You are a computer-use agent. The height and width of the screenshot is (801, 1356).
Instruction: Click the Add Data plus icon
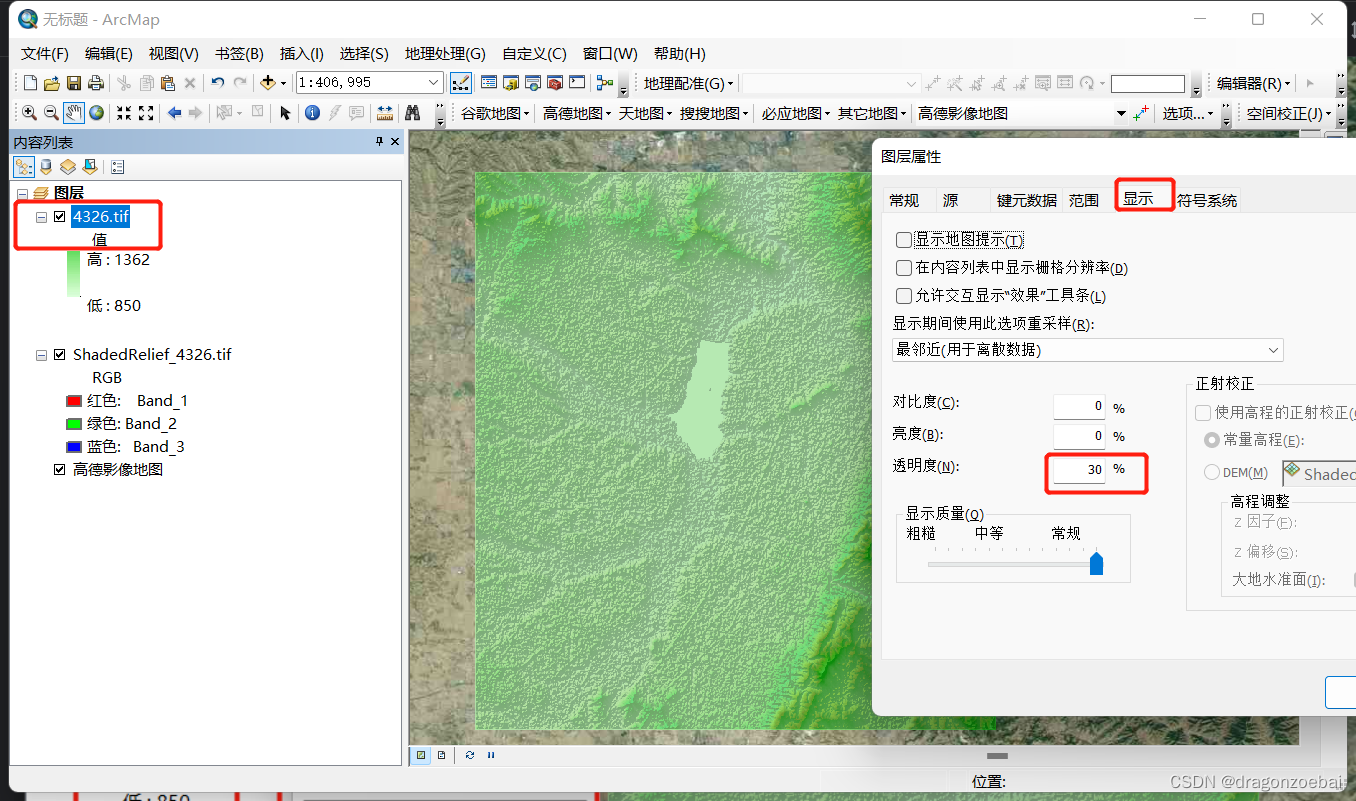[x=269, y=83]
